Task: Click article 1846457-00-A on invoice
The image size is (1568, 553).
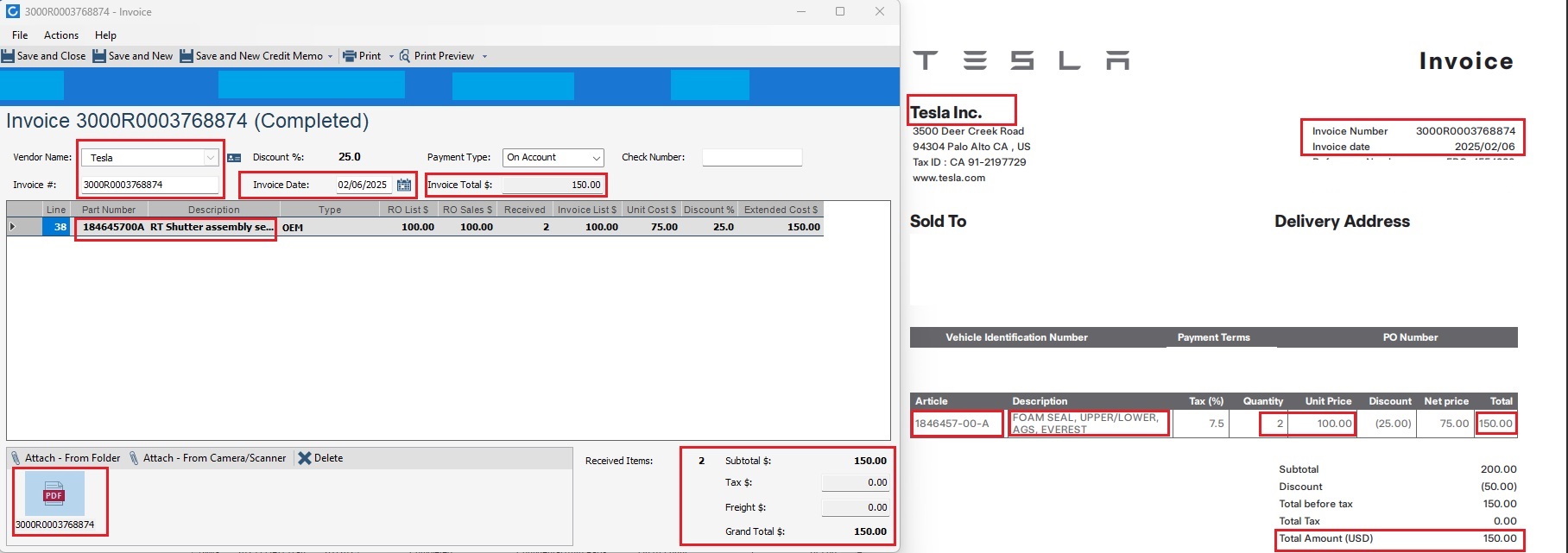Action: [x=952, y=424]
